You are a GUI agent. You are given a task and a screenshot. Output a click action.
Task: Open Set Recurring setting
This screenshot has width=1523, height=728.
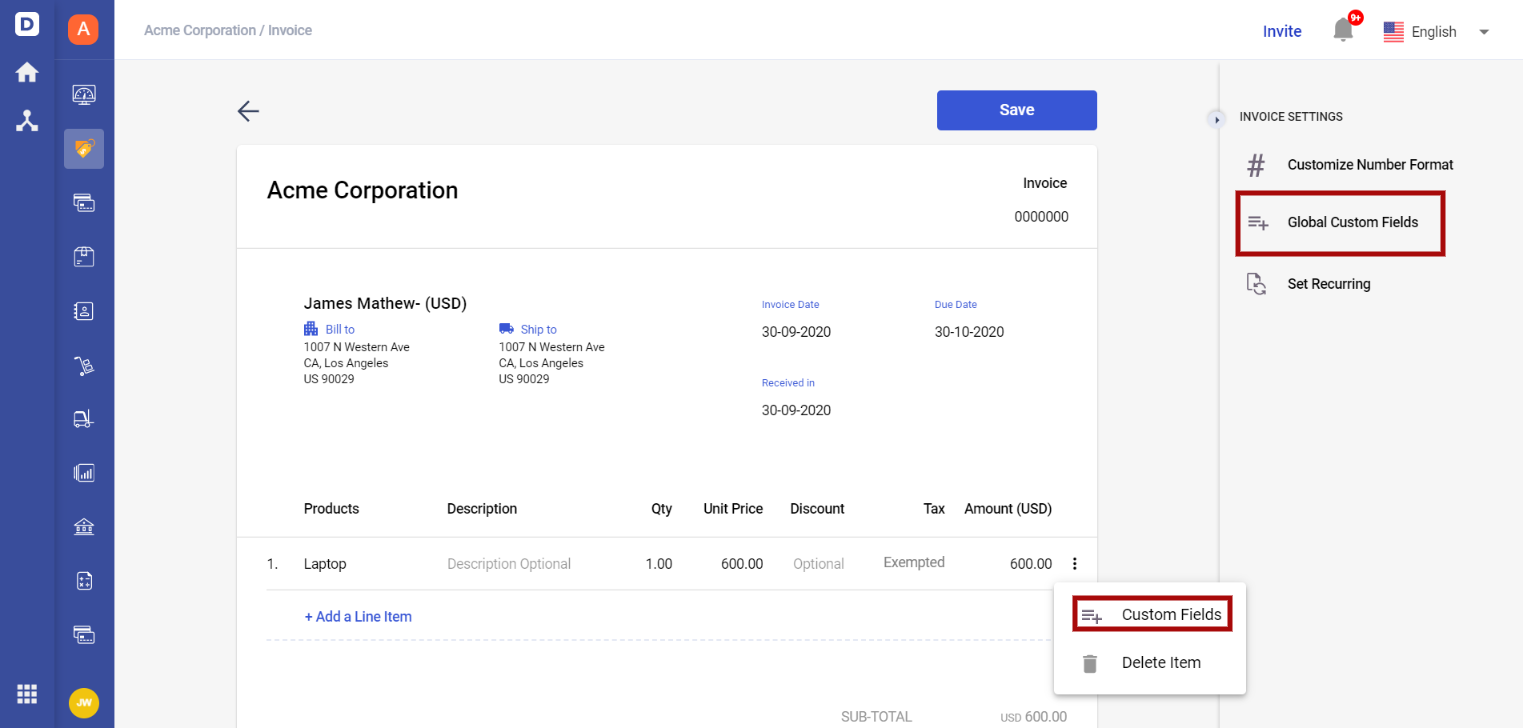click(1308, 284)
